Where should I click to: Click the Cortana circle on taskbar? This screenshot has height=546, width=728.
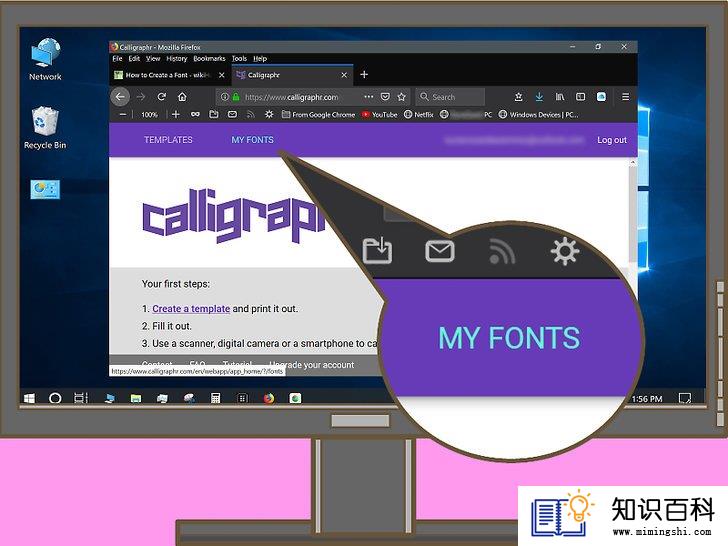tap(55, 398)
